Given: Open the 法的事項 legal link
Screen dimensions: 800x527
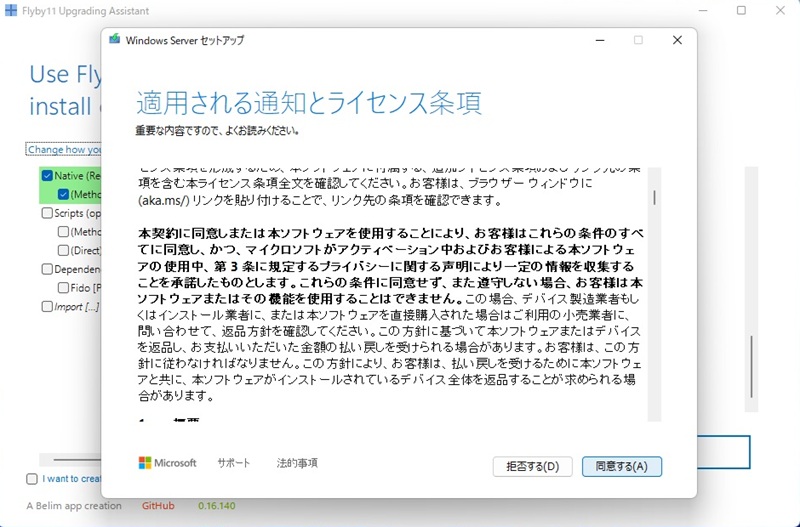Looking at the screenshot, I should tap(297, 463).
